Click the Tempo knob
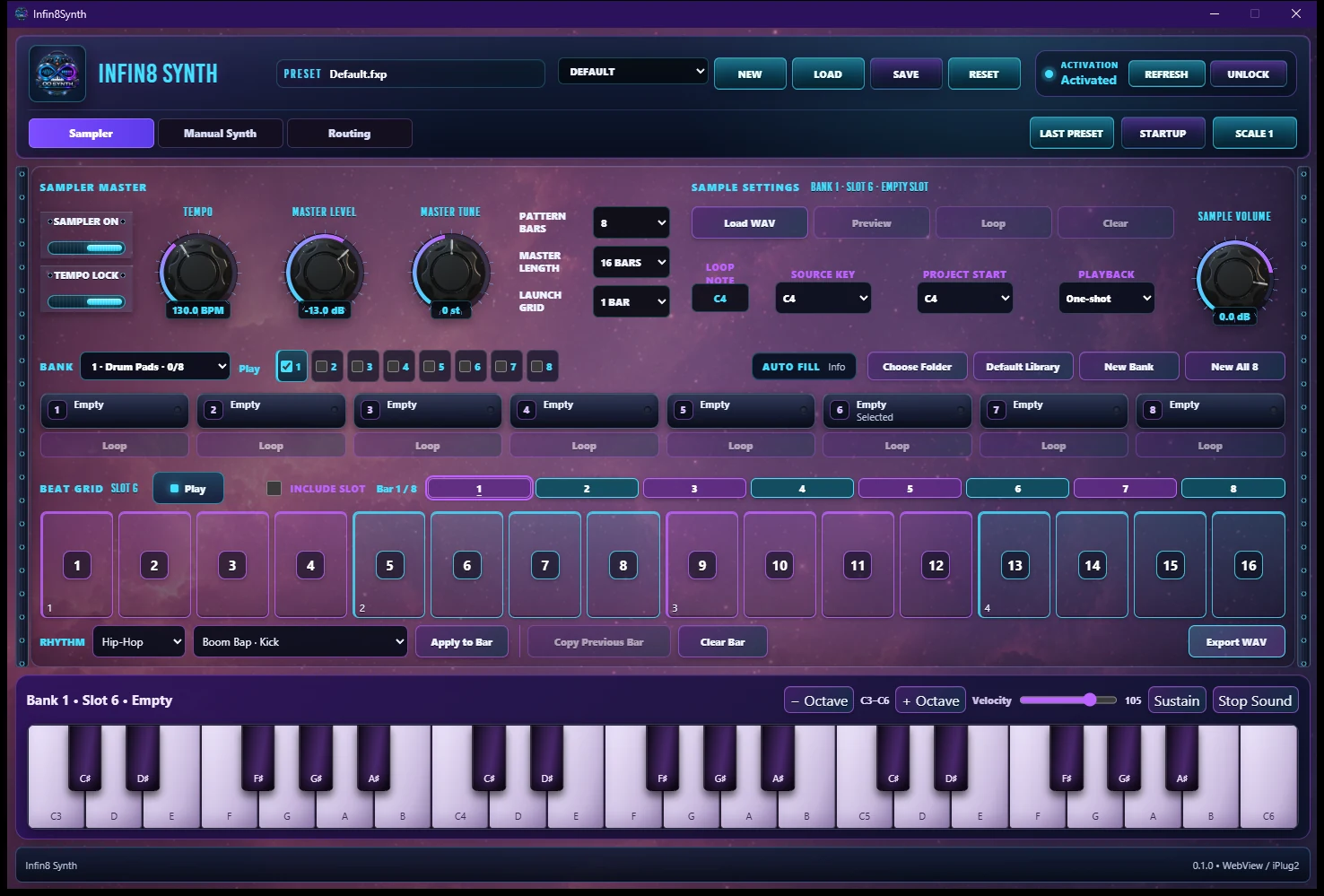Screen dimensions: 1324x896 coord(198,271)
